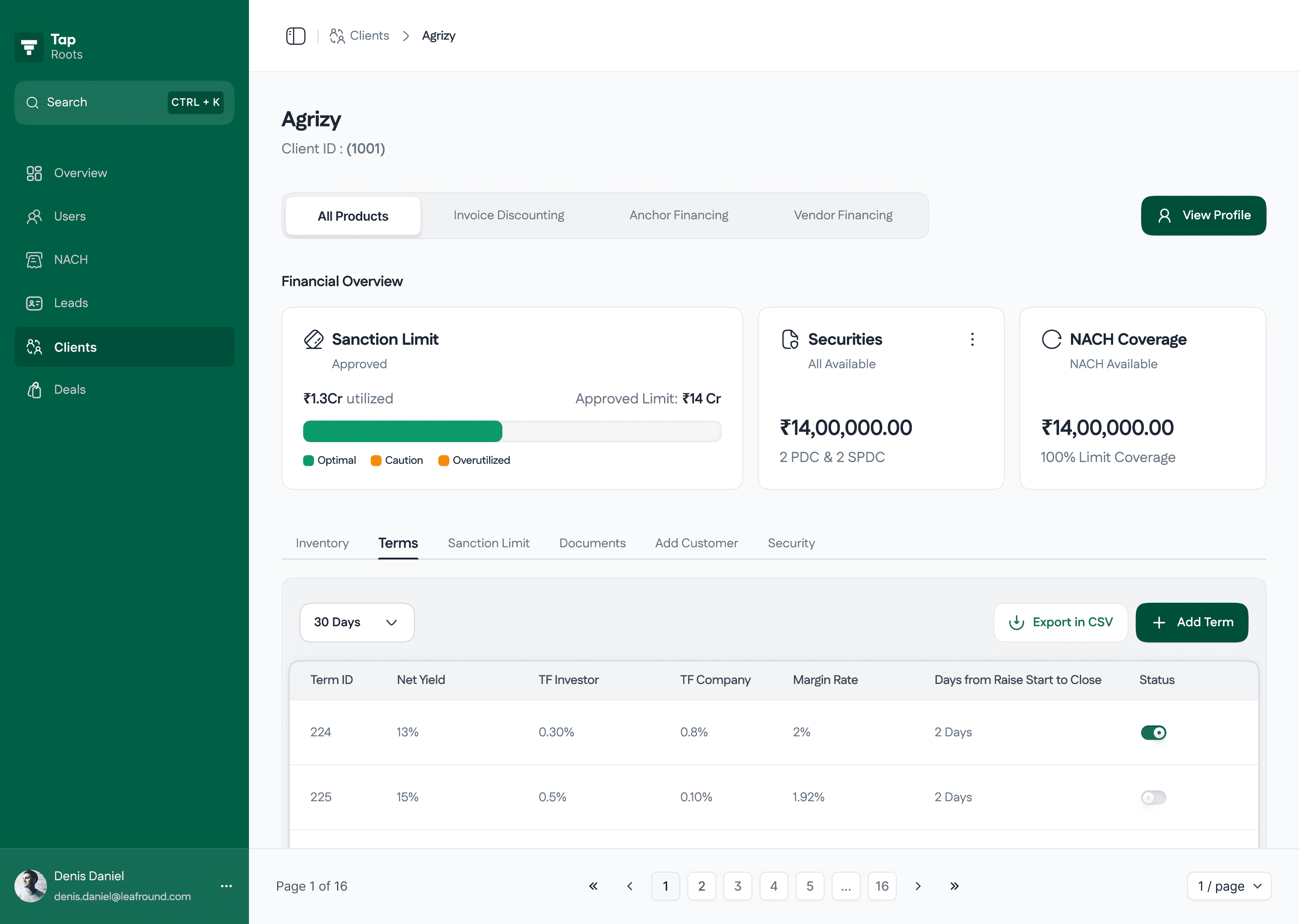
Task: Open the Deals section
Action: [69, 390]
